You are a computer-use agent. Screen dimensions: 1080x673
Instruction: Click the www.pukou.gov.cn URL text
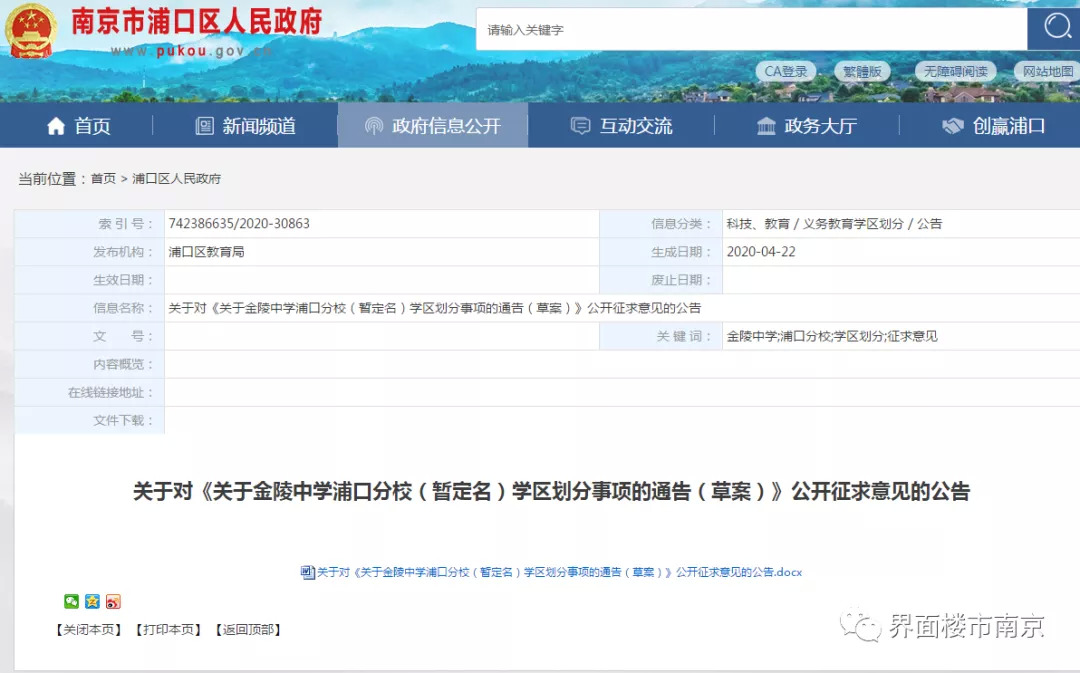tap(191, 51)
